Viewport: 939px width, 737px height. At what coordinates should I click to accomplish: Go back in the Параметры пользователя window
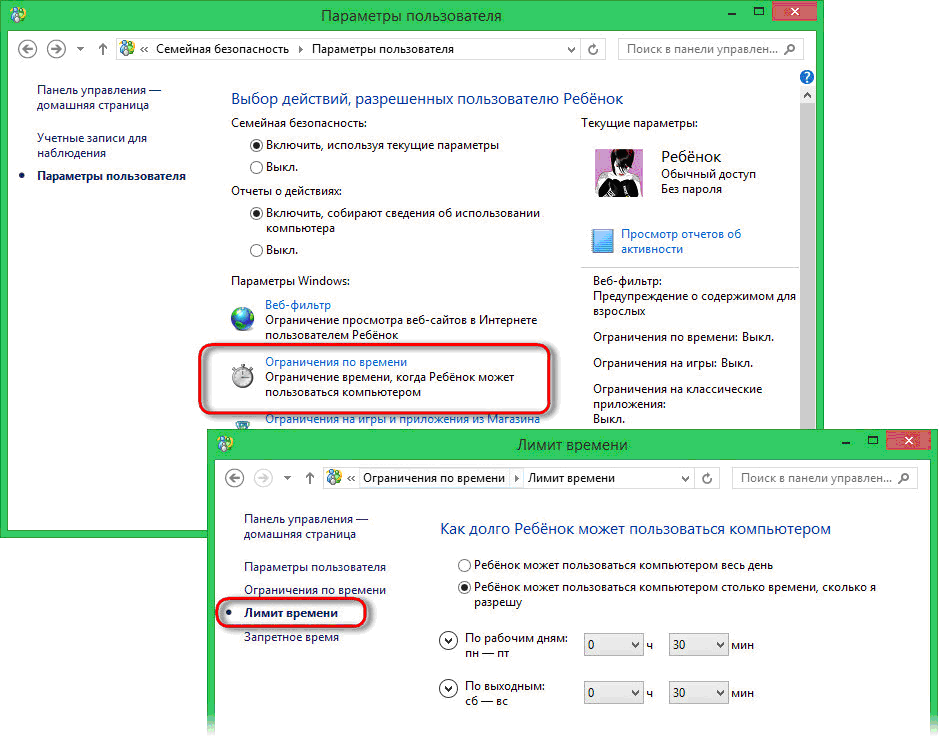(28, 49)
